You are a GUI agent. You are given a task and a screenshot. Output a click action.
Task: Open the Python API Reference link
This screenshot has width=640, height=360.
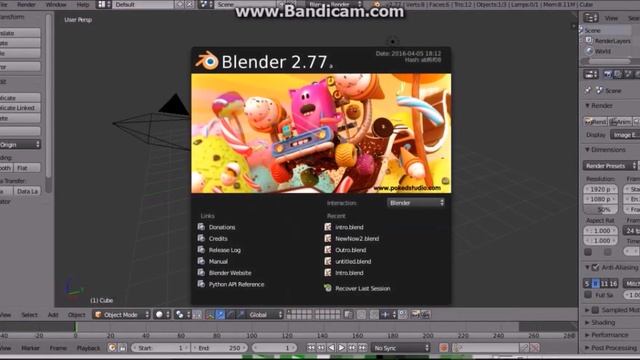click(x=236, y=284)
